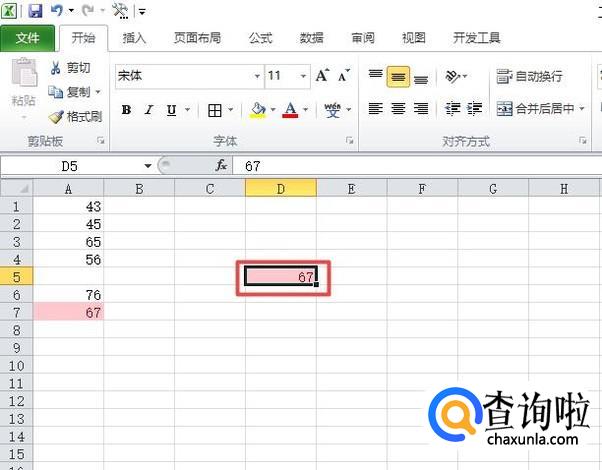Open the Clipboard (剪贴板) dialog launcher
Image resolution: width=602 pixels, height=470 pixels.
101,141
